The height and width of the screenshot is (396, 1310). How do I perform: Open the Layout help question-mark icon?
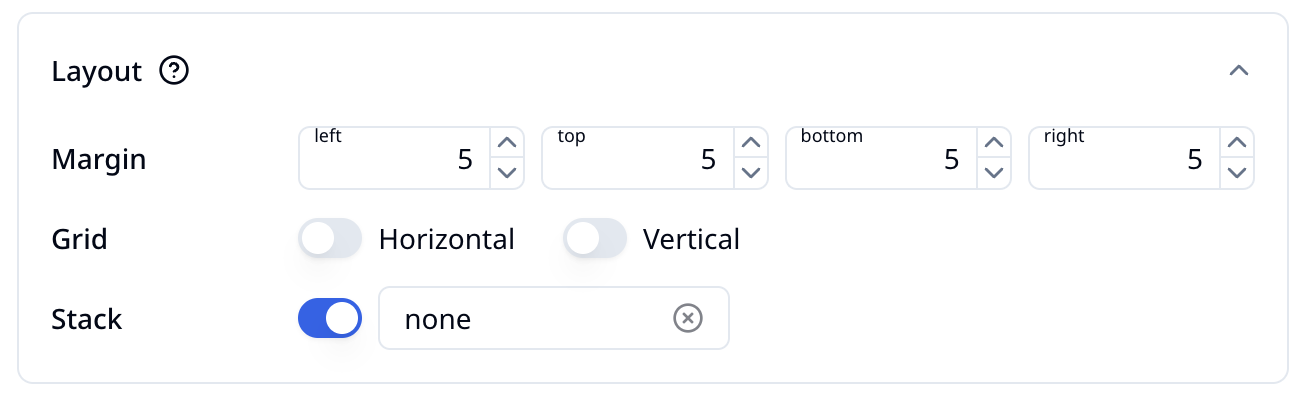[175, 71]
